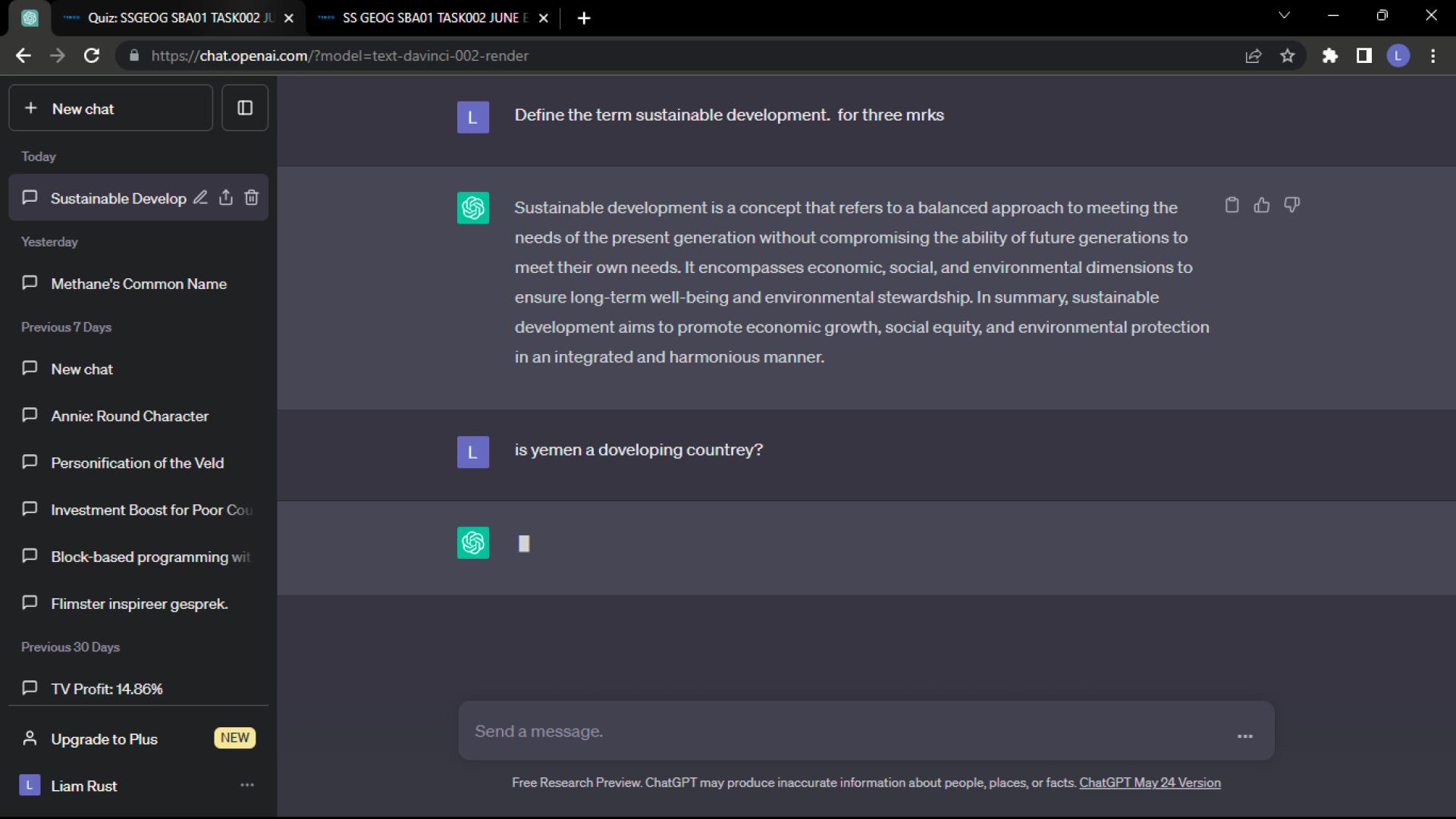Click the ChatGPT avatar beside the first response
Screen dimensions: 1456x819
click(x=473, y=208)
